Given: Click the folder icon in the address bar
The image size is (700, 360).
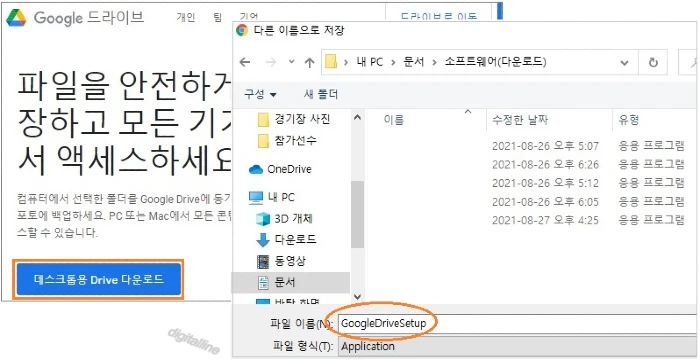Looking at the screenshot, I should point(331,62).
